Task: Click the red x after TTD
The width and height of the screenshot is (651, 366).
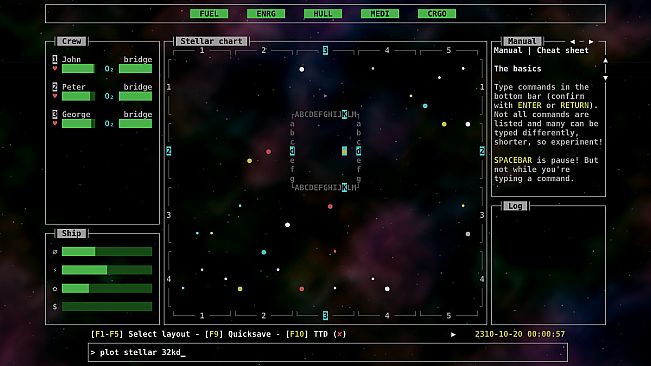Action: tap(340, 334)
